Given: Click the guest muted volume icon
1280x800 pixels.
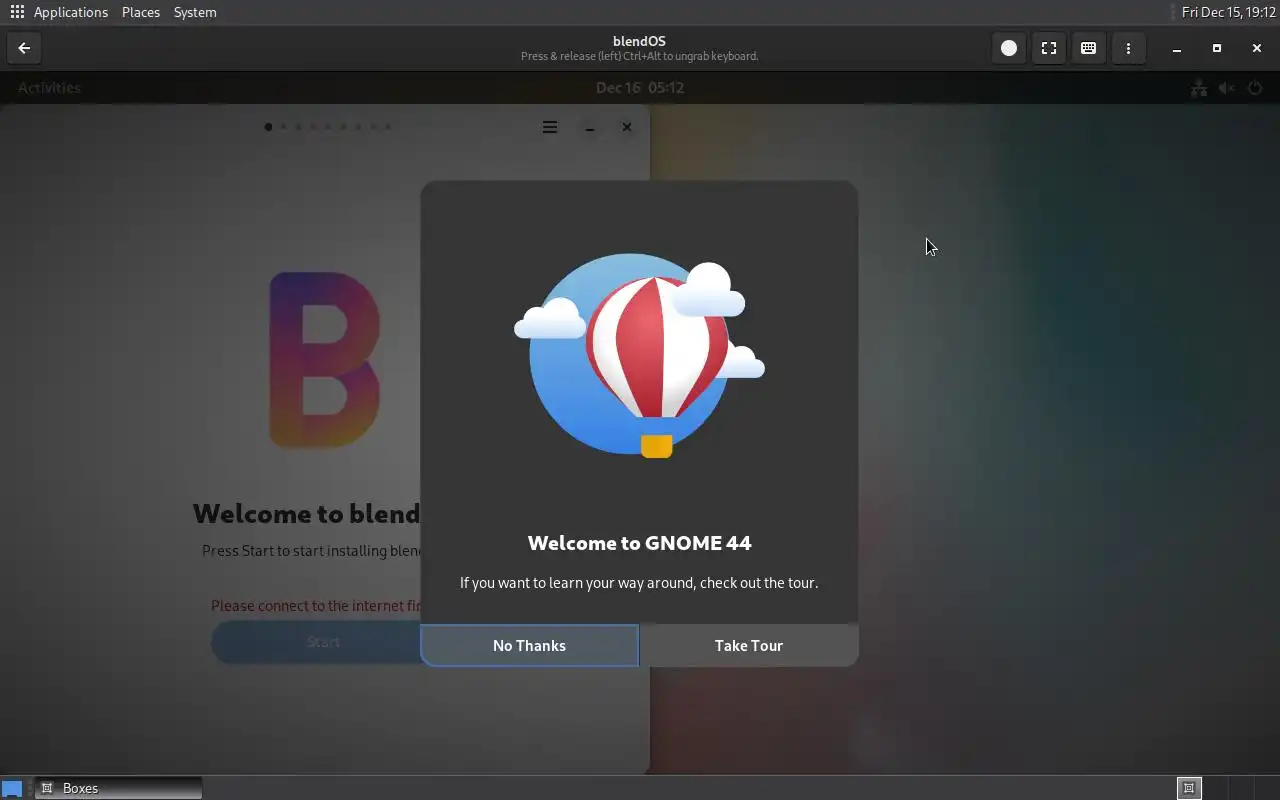Looking at the screenshot, I should tap(1226, 88).
